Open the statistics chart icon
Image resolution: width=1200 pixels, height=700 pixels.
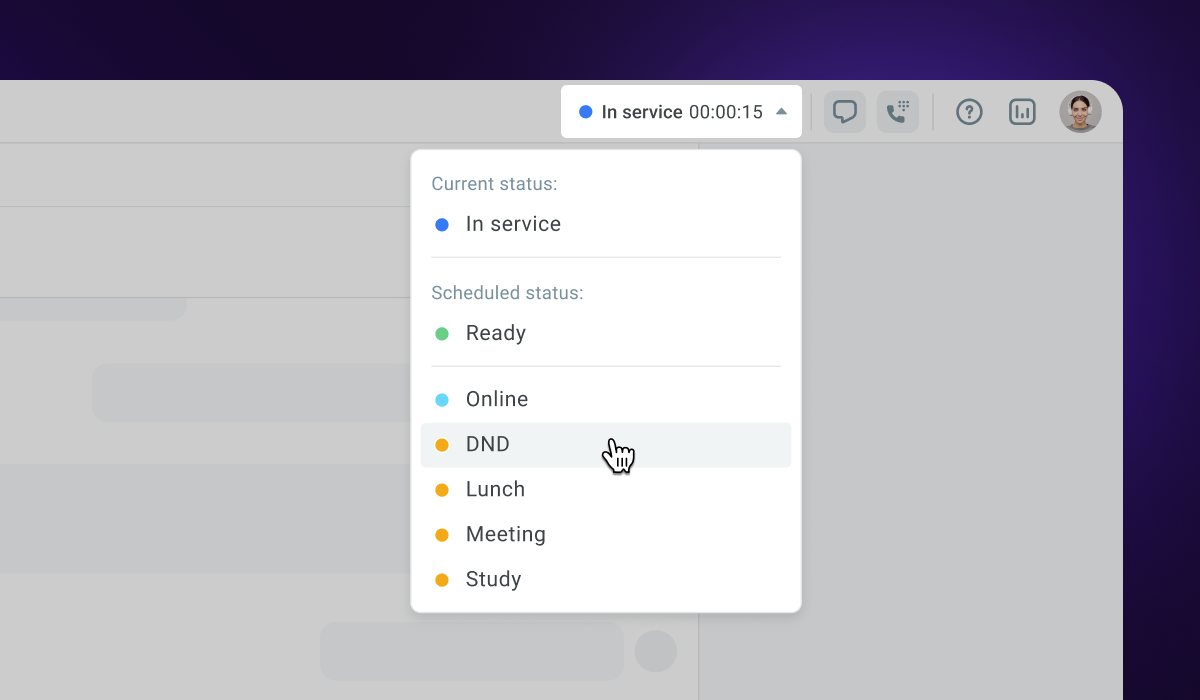[1022, 112]
